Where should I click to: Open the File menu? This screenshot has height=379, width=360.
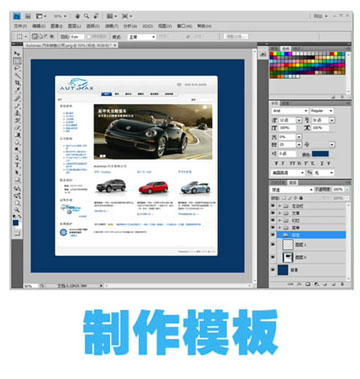click(x=20, y=26)
